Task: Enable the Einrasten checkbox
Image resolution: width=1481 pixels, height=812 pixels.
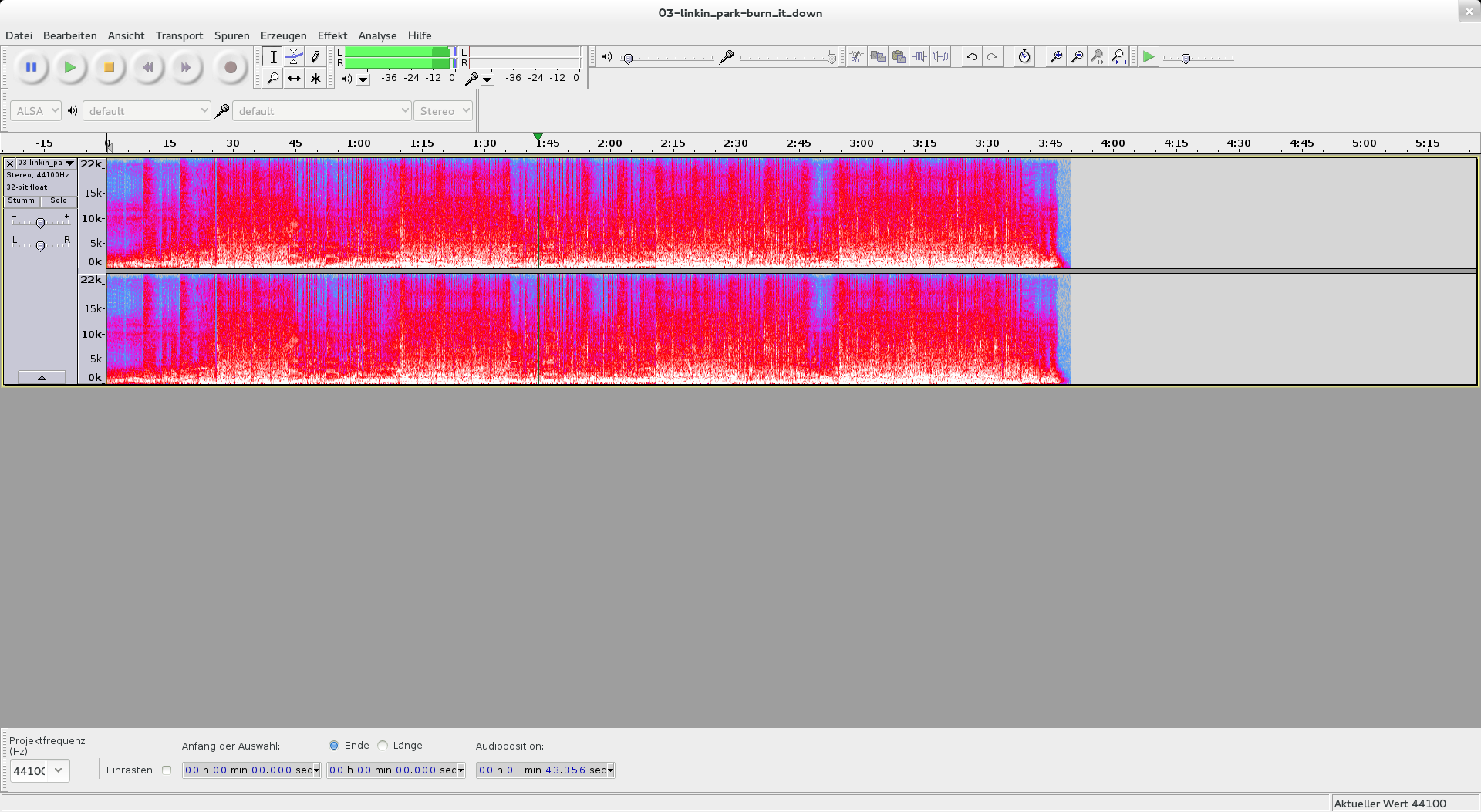Action: tap(167, 770)
